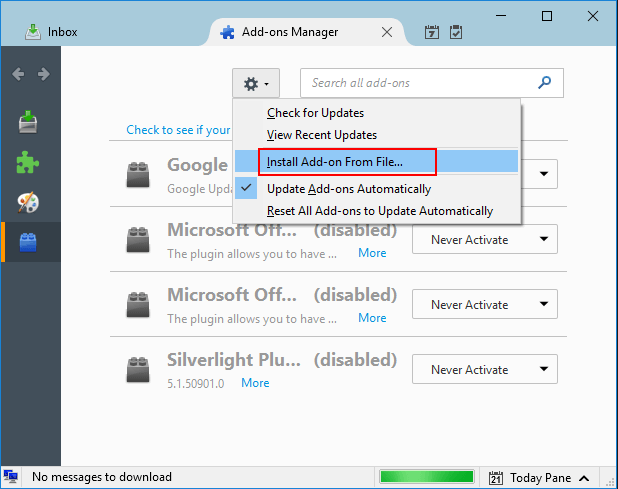Choose Check for Updates
This screenshot has height=489, width=618.
pyautogui.click(x=376, y=113)
